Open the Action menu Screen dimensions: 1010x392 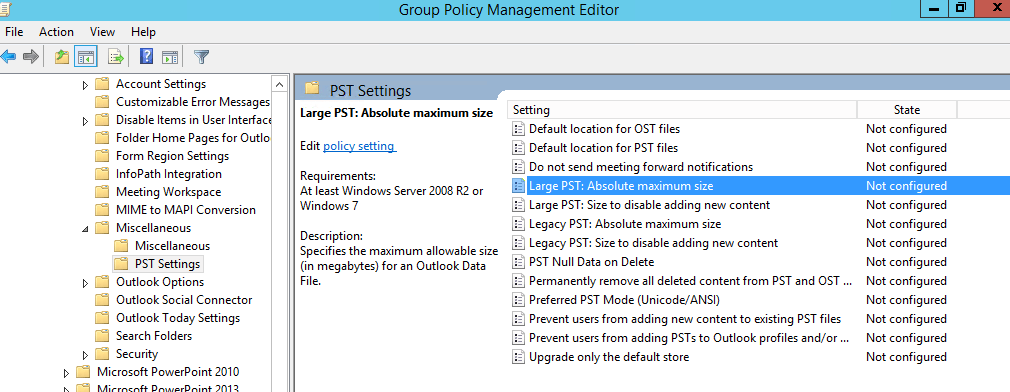point(56,32)
